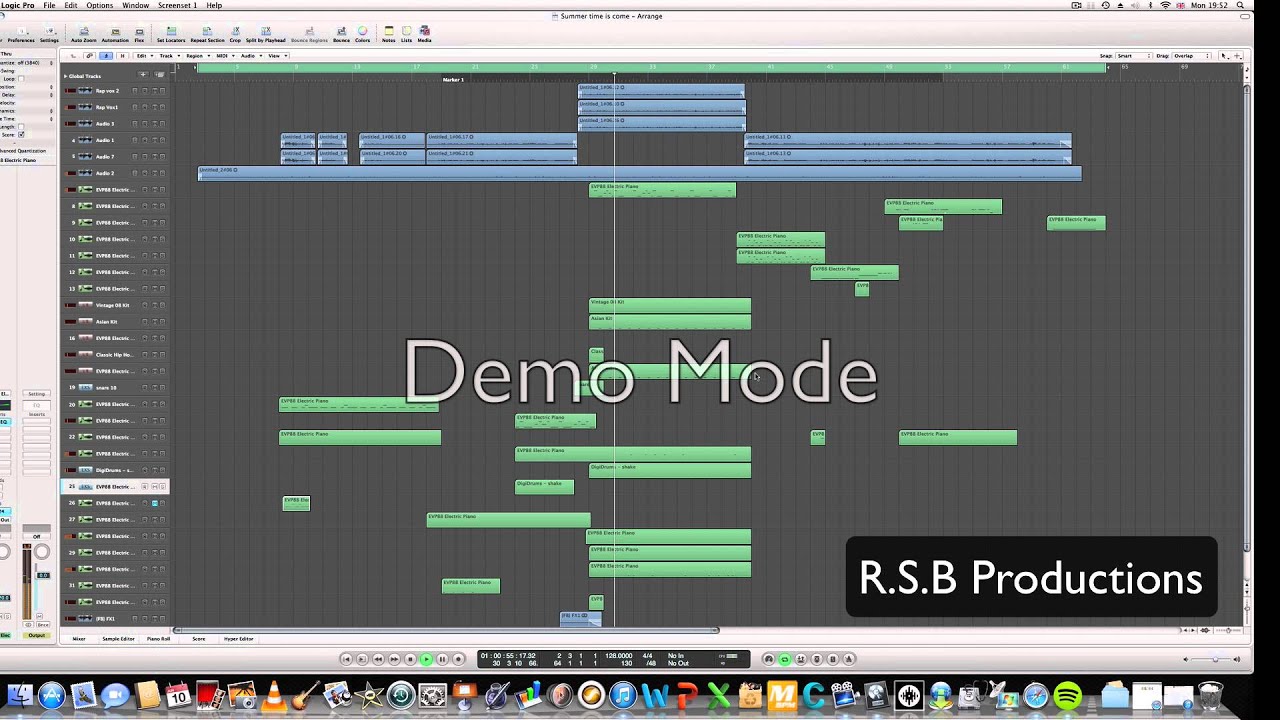Open the Screenset 1 menu
The image size is (1280, 720).
pyautogui.click(x=177, y=5)
